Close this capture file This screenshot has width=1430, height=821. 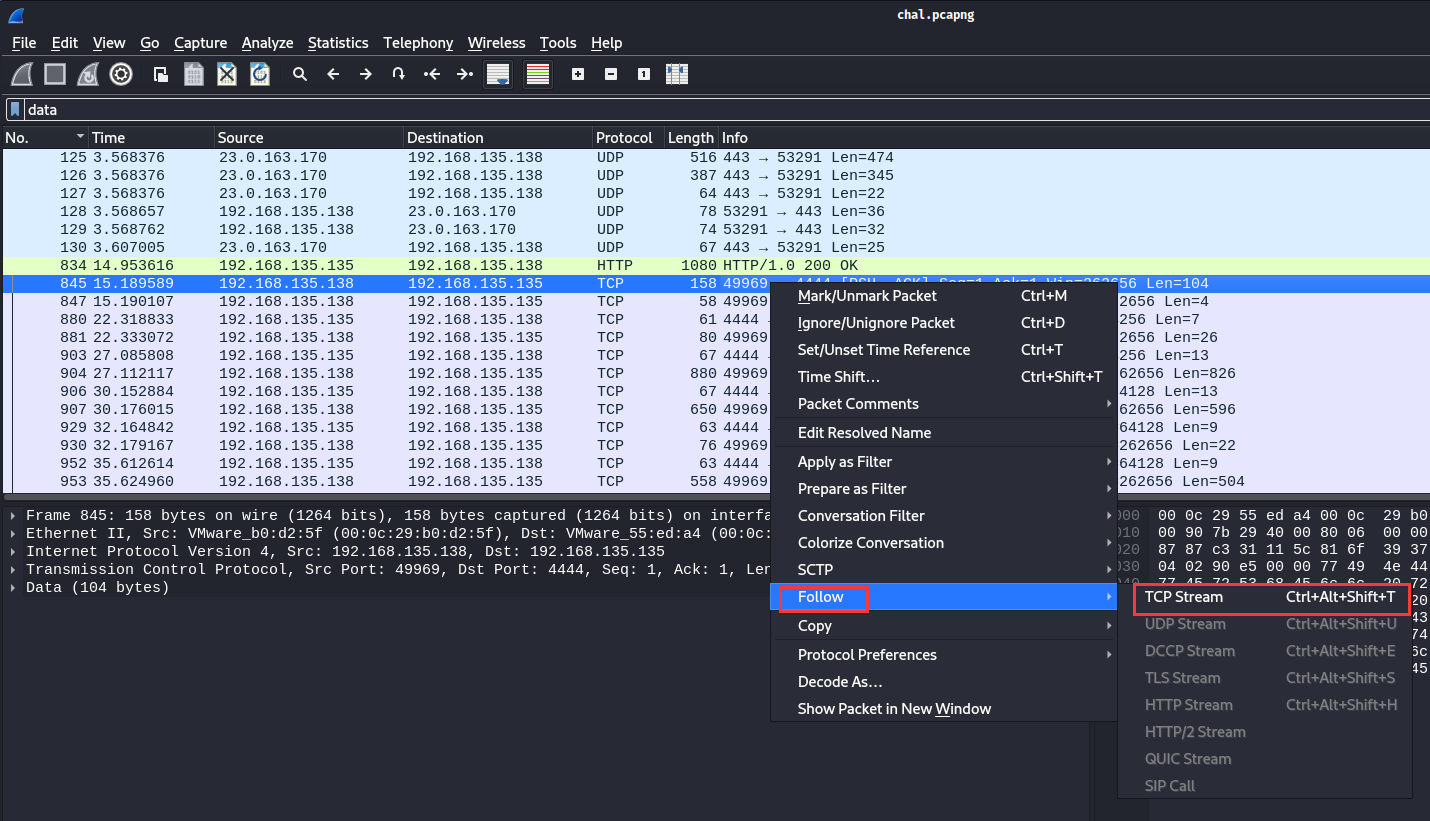[227, 74]
